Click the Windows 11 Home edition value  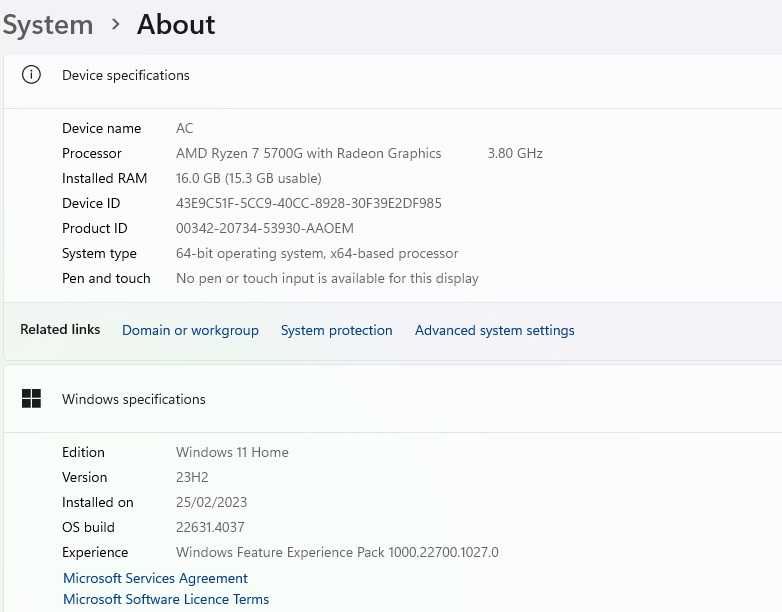tap(232, 452)
